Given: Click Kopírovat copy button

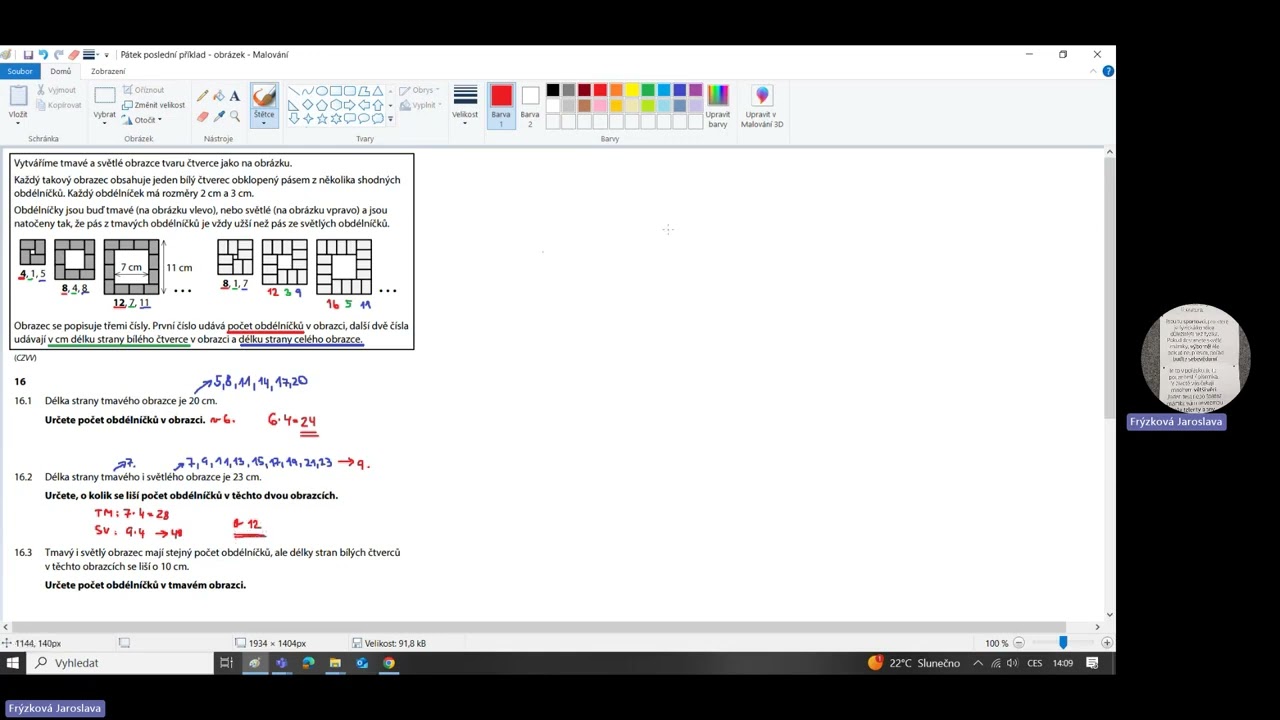Looking at the screenshot, I should tap(58, 105).
